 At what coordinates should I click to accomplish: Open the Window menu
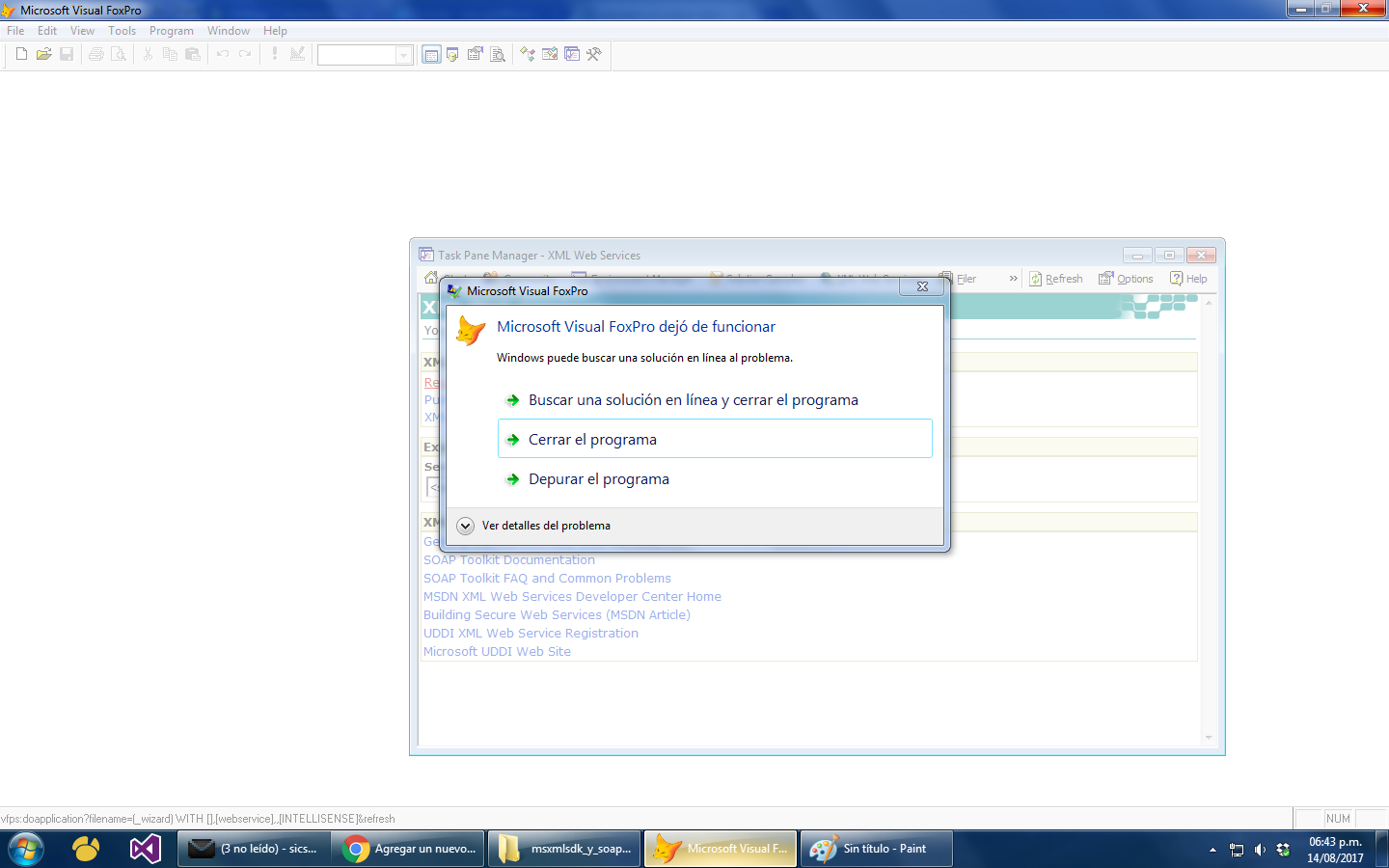229,31
